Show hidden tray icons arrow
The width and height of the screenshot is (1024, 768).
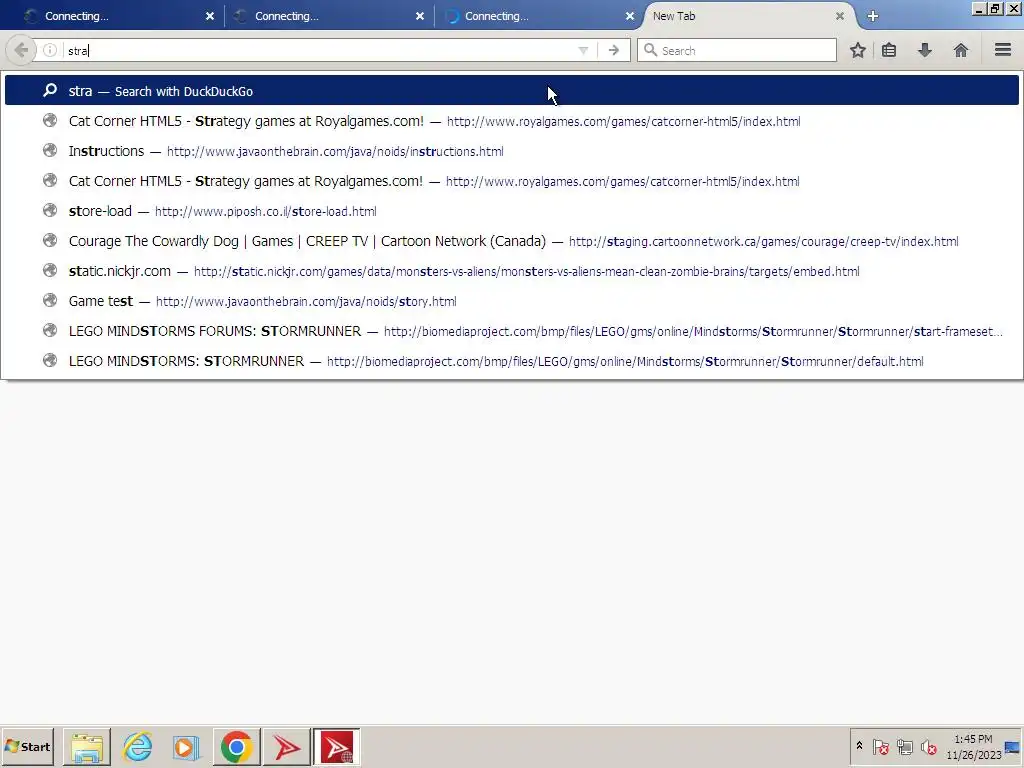coord(859,746)
